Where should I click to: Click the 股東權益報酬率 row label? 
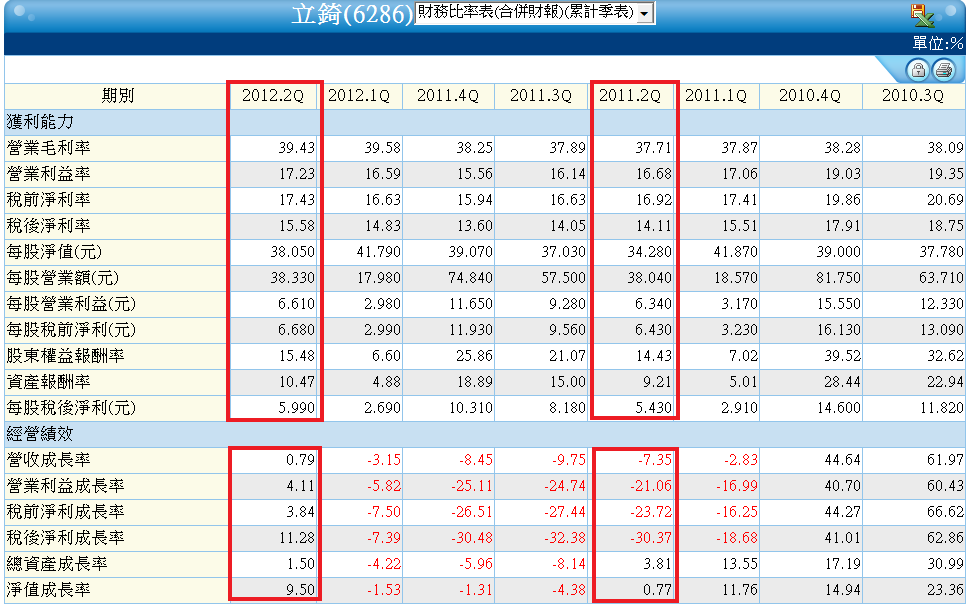click(65, 355)
